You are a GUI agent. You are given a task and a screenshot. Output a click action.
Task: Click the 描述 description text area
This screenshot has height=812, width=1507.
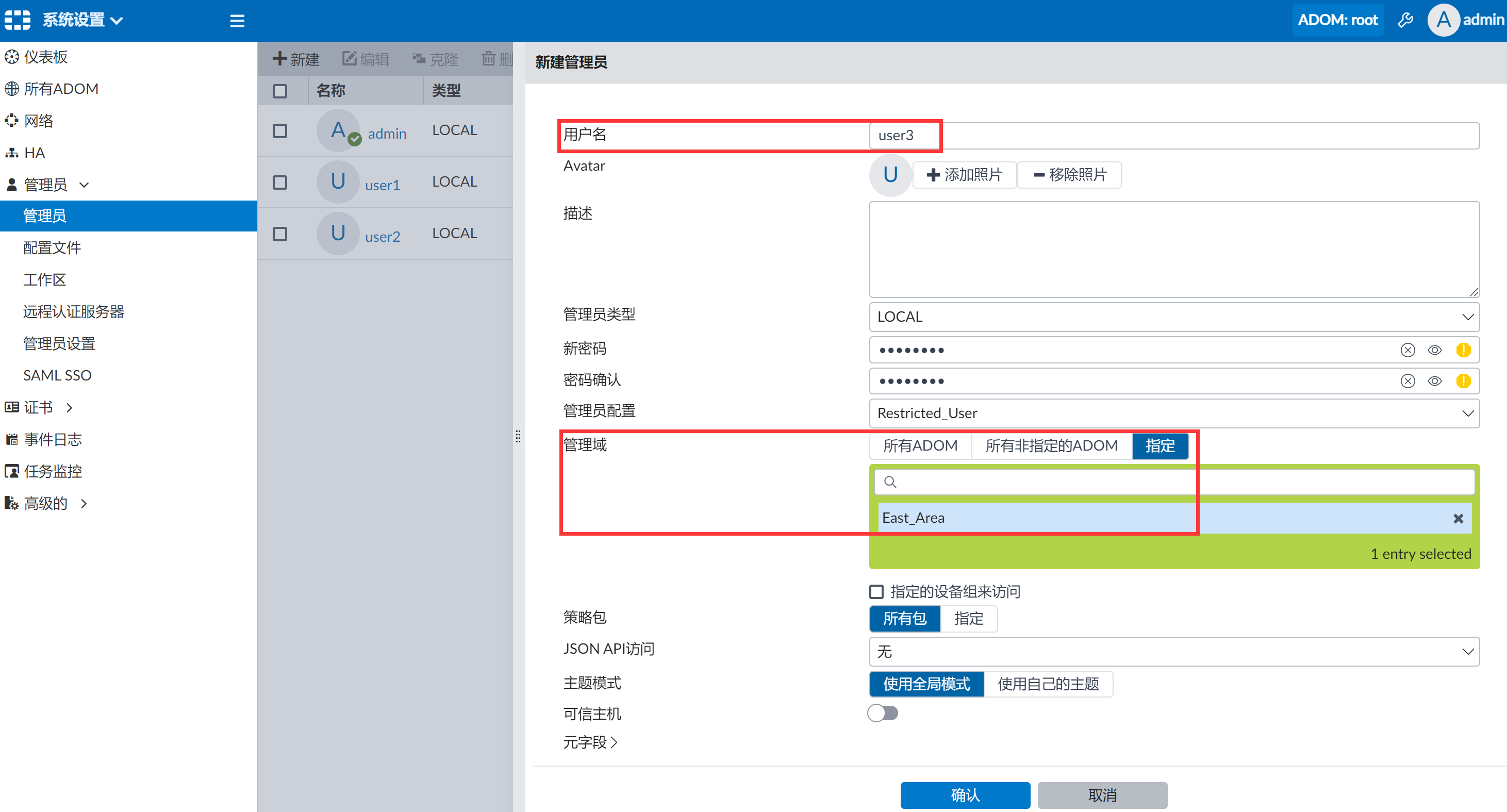point(1173,249)
